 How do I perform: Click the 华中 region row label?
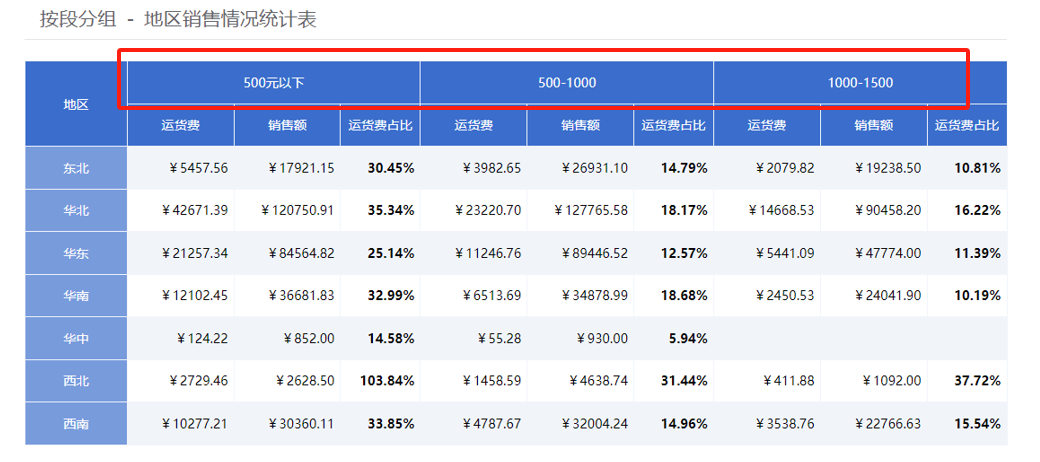76,339
